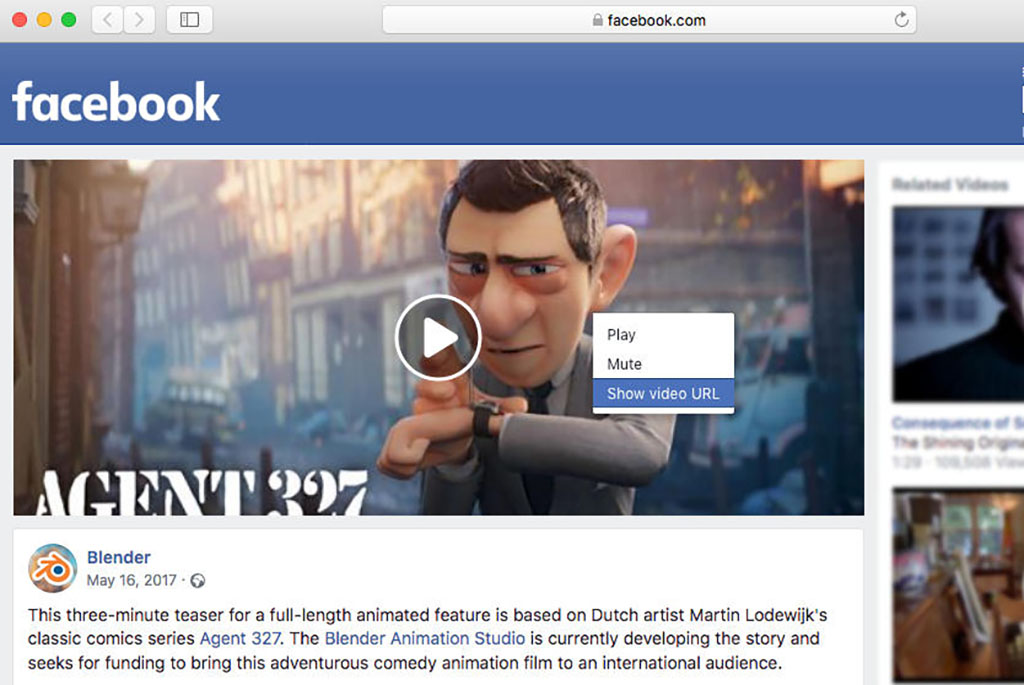1024x685 pixels.
Task: Click the May 16, 2017 post date
Action: tap(132, 581)
